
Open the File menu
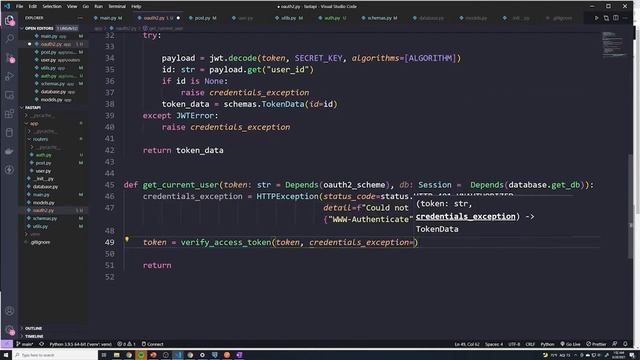(19, 6)
